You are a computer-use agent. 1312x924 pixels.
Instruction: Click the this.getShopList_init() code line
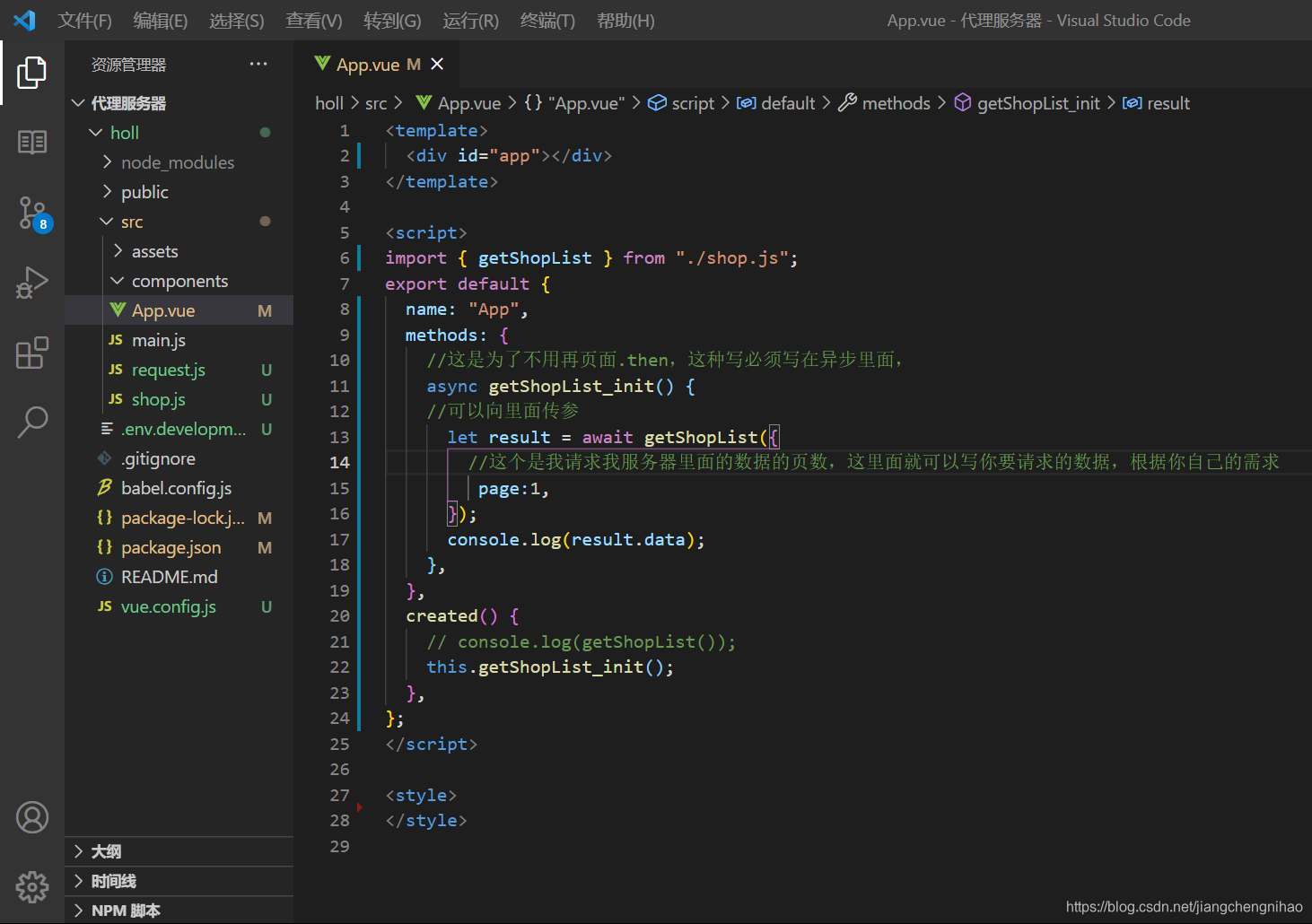(x=550, y=667)
